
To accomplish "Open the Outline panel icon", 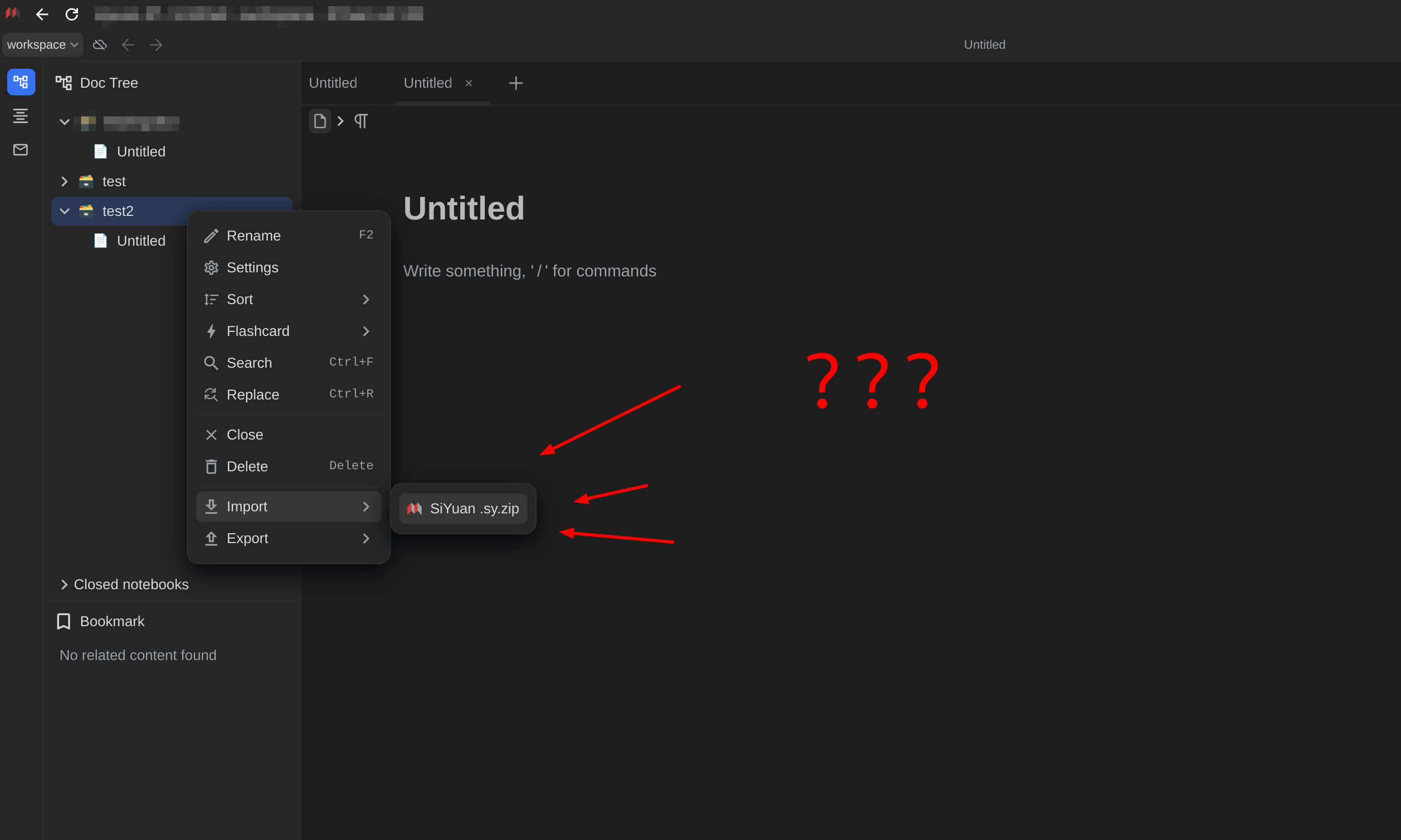I will [x=21, y=116].
